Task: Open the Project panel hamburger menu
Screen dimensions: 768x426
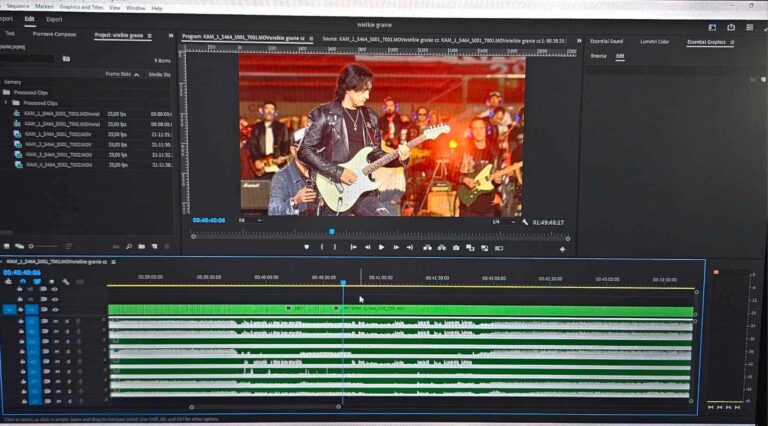Action: [149, 36]
